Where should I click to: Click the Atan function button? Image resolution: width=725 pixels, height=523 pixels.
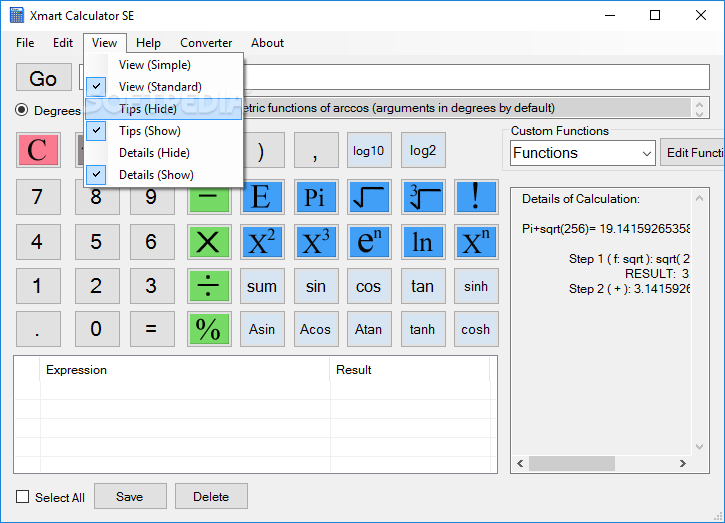[369, 329]
